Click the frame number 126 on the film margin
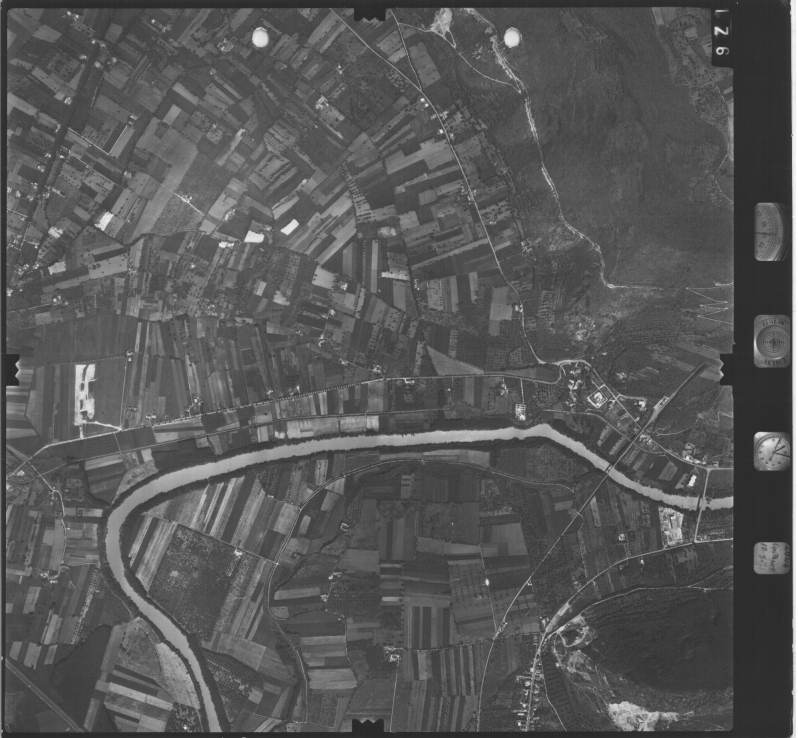798x738 pixels. click(723, 32)
